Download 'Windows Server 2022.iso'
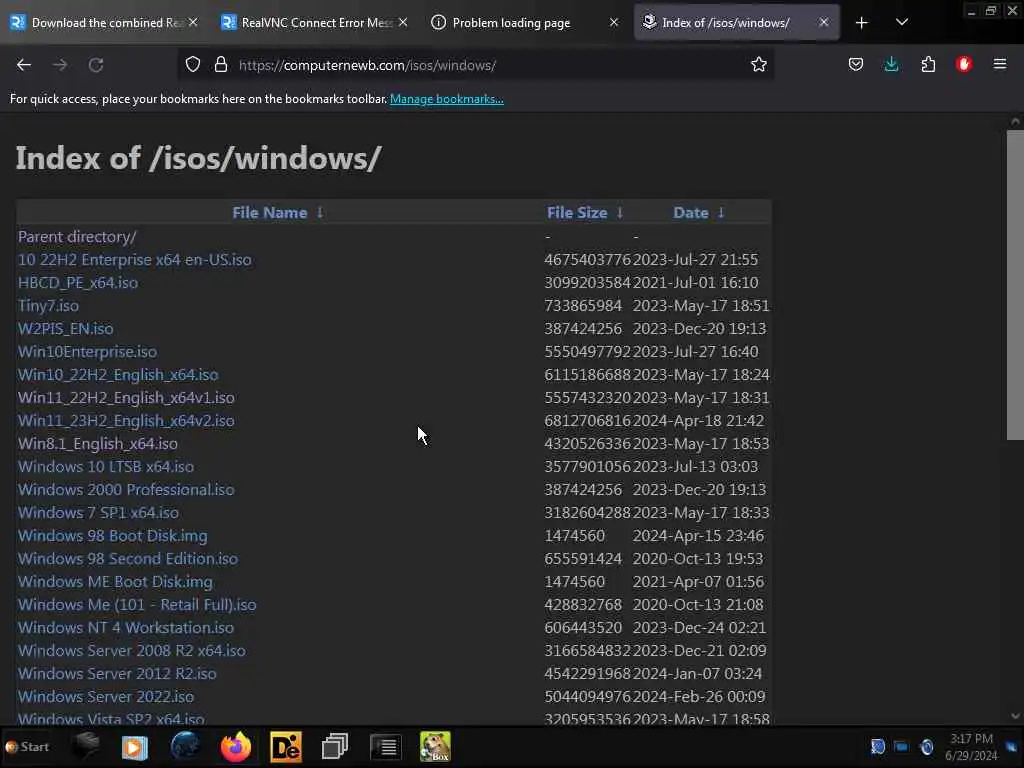 pyautogui.click(x=106, y=696)
